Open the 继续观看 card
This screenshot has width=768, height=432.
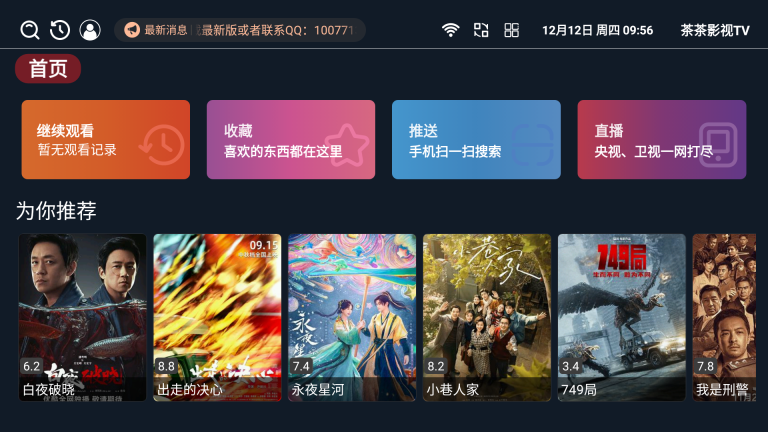(x=106, y=140)
